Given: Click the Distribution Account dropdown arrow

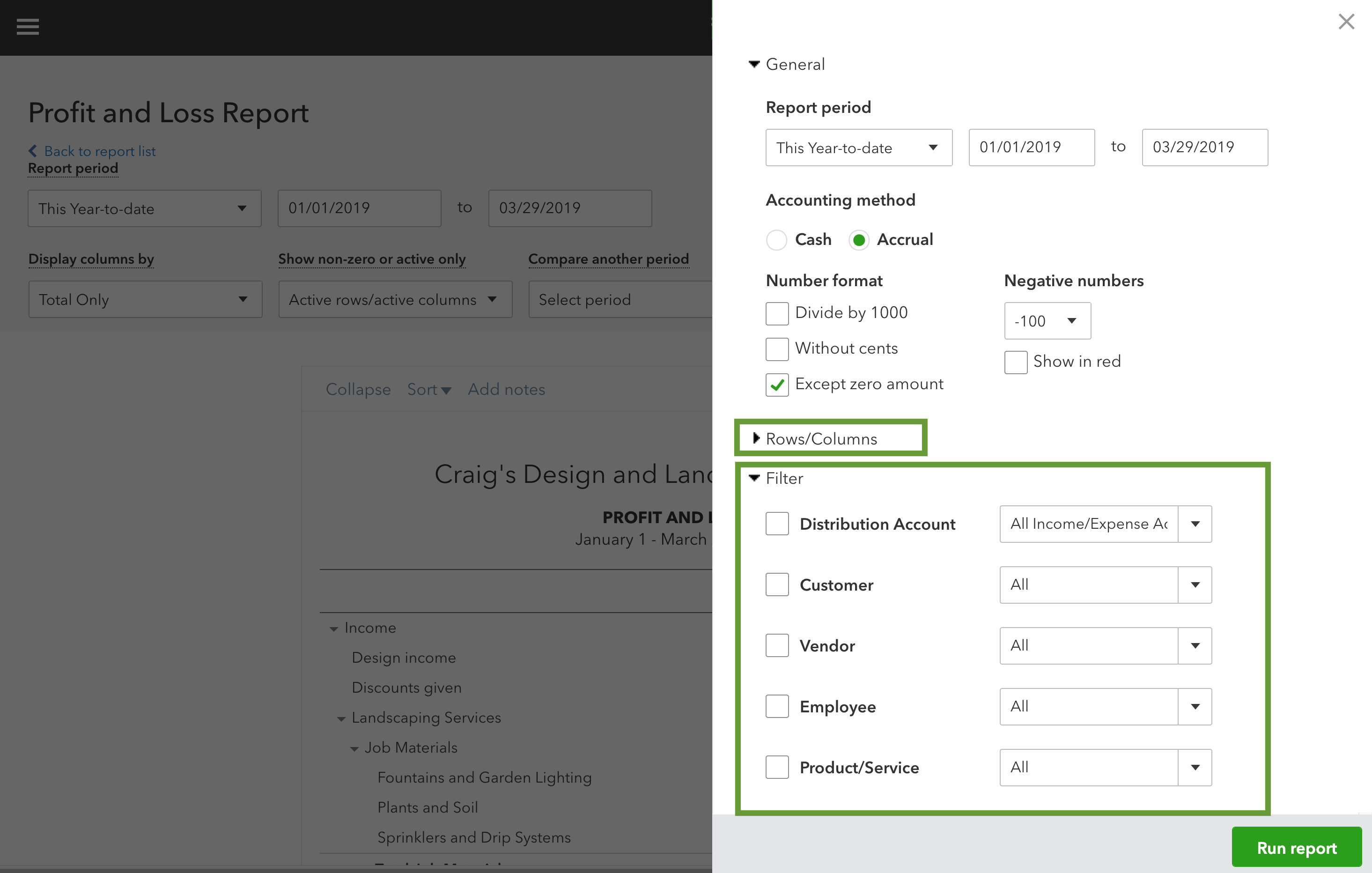Looking at the screenshot, I should (x=1196, y=523).
